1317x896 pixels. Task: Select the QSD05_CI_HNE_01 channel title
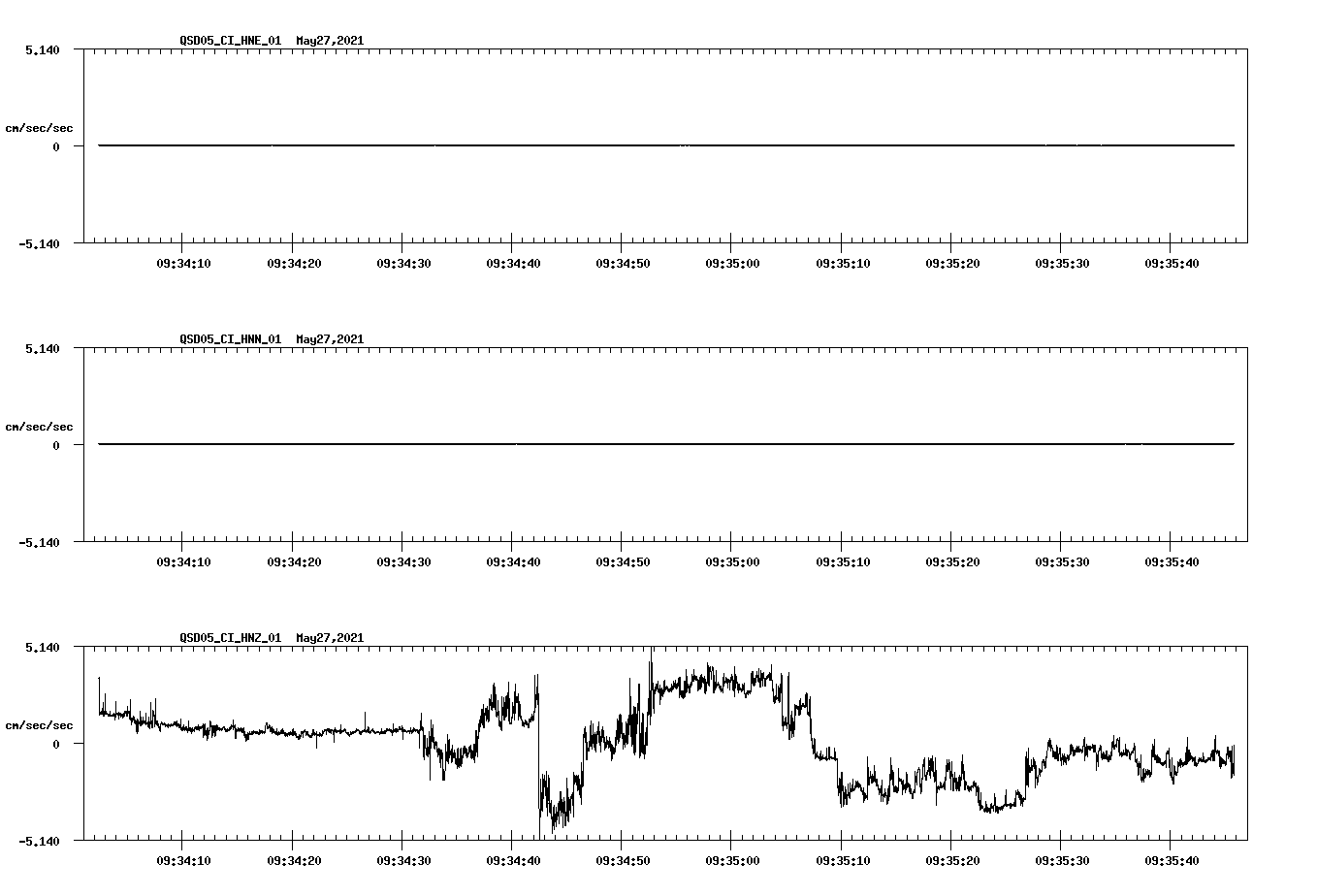pyautogui.click(x=228, y=42)
